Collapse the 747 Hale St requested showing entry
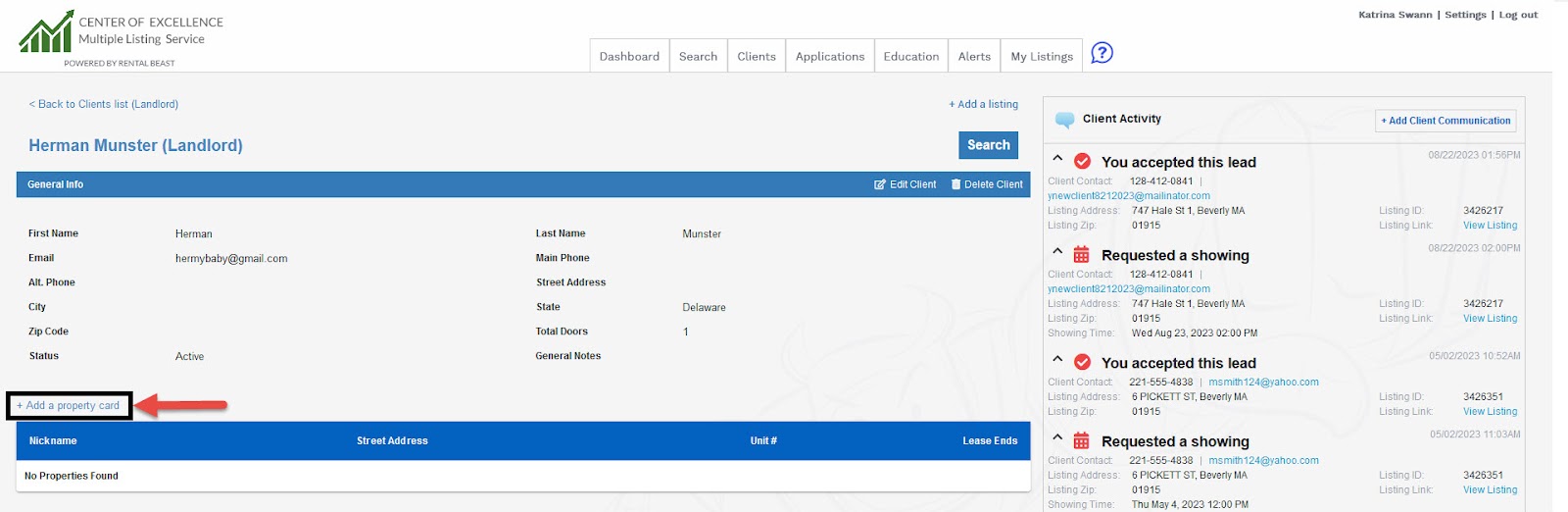Screen dimensions: 1568x512 (x=1057, y=250)
